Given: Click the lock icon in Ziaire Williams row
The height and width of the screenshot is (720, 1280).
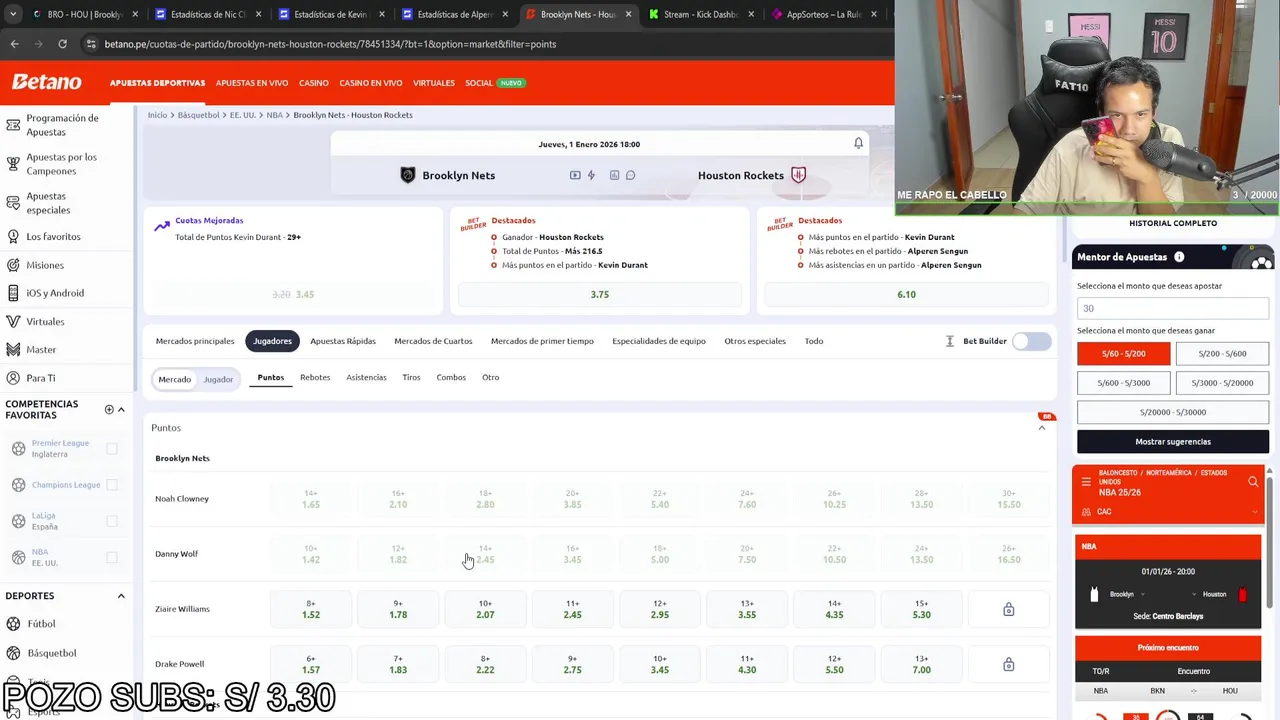Looking at the screenshot, I should click(x=1008, y=609).
